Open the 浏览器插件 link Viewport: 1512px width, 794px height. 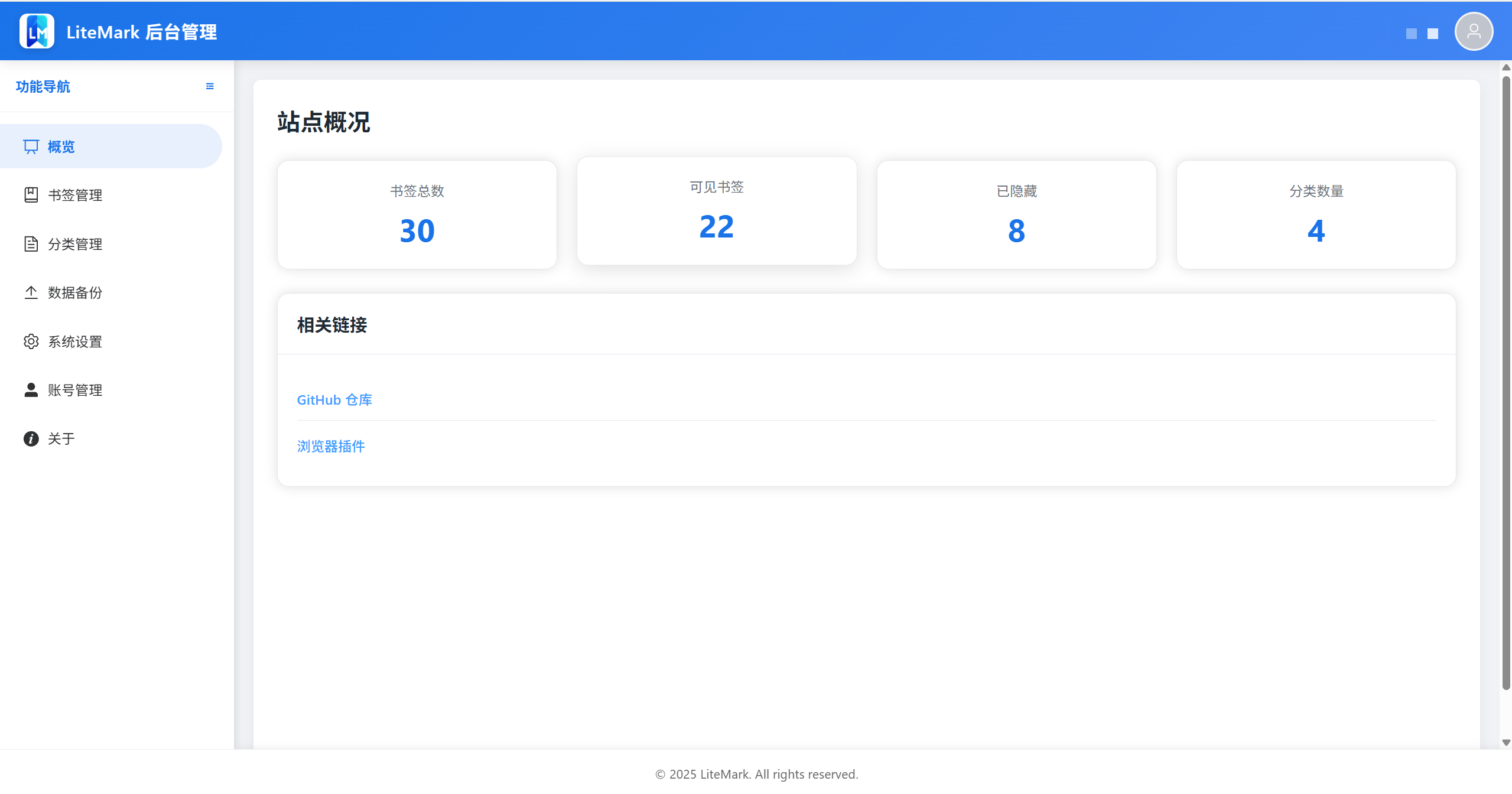pos(331,446)
